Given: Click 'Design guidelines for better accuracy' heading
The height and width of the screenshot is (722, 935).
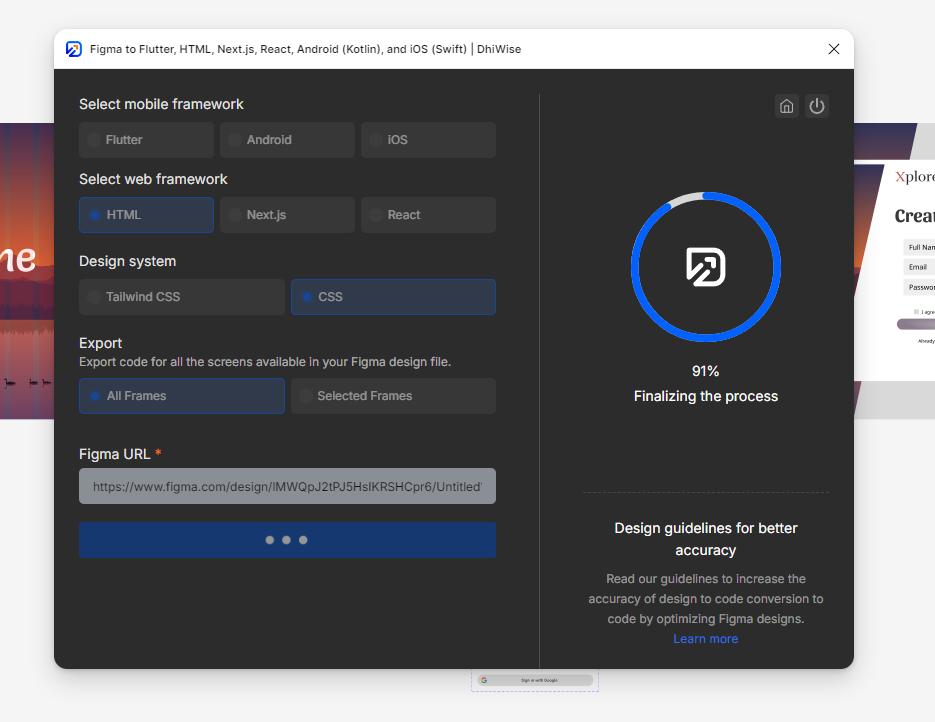Looking at the screenshot, I should point(705,539).
